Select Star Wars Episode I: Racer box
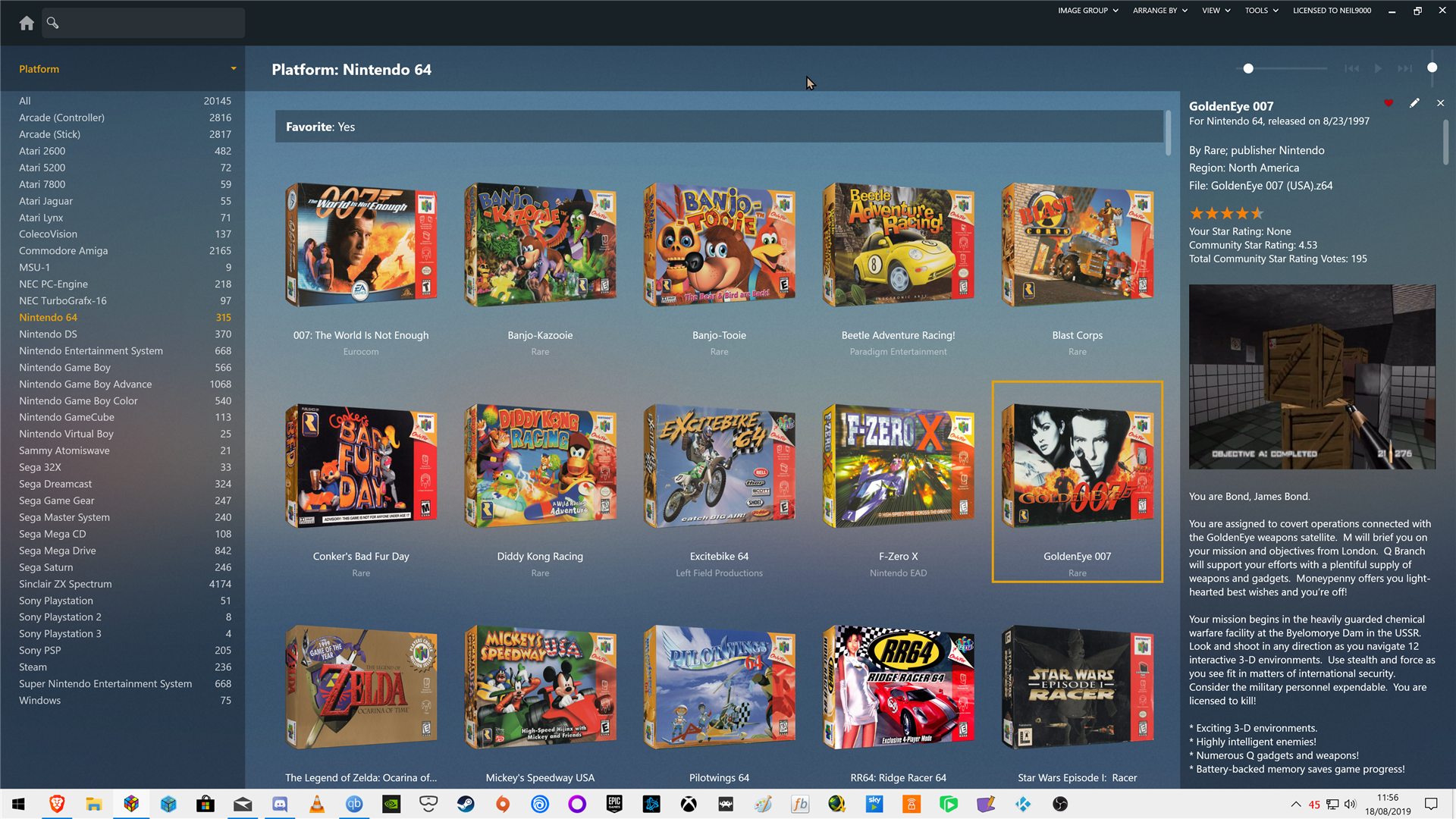The image size is (1456, 819). tap(1077, 687)
